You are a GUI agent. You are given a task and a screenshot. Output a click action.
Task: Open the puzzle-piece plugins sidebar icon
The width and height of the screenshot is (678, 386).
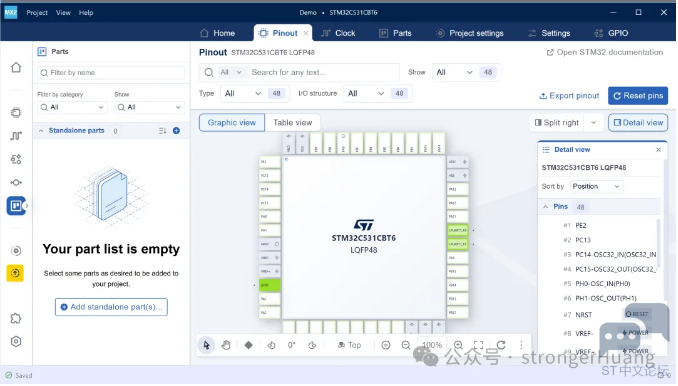click(16, 319)
